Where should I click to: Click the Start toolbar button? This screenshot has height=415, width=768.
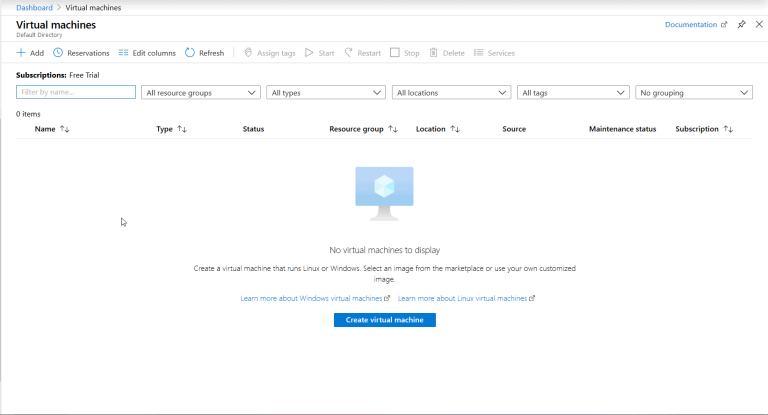[x=319, y=53]
